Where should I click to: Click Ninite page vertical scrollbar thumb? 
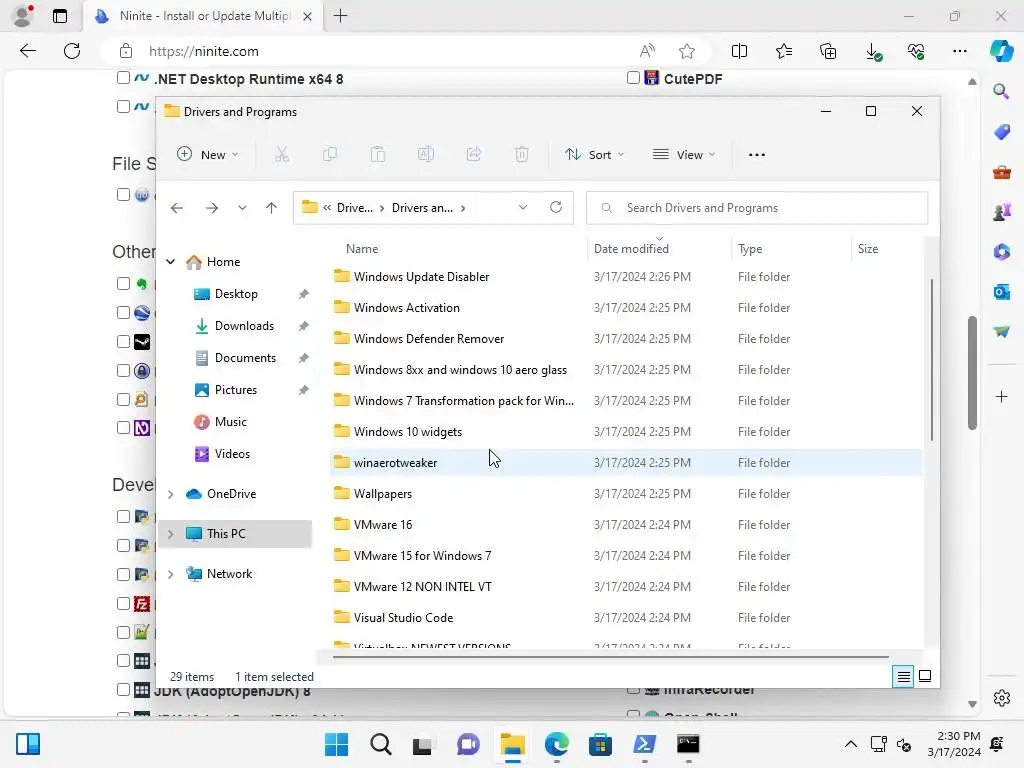[x=972, y=373]
